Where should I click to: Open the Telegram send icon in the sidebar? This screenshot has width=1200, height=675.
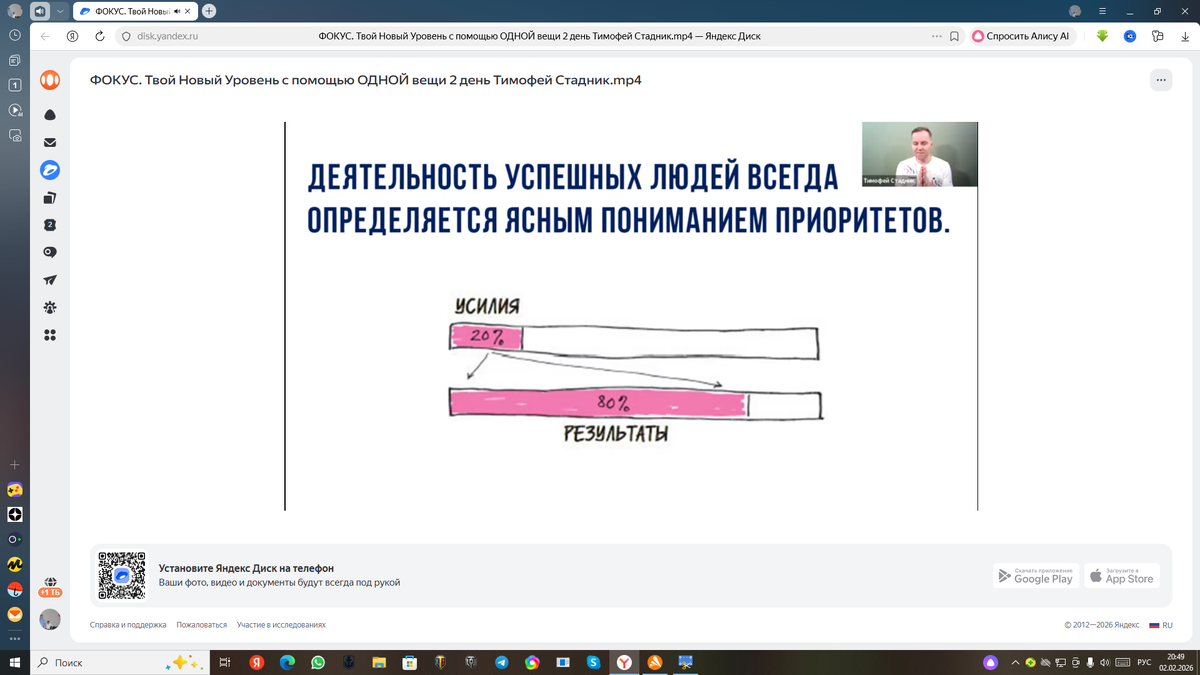pos(49,280)
